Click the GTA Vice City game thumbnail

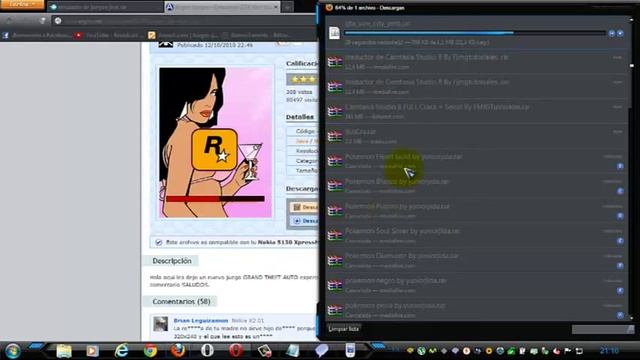[x=215, y=142]
